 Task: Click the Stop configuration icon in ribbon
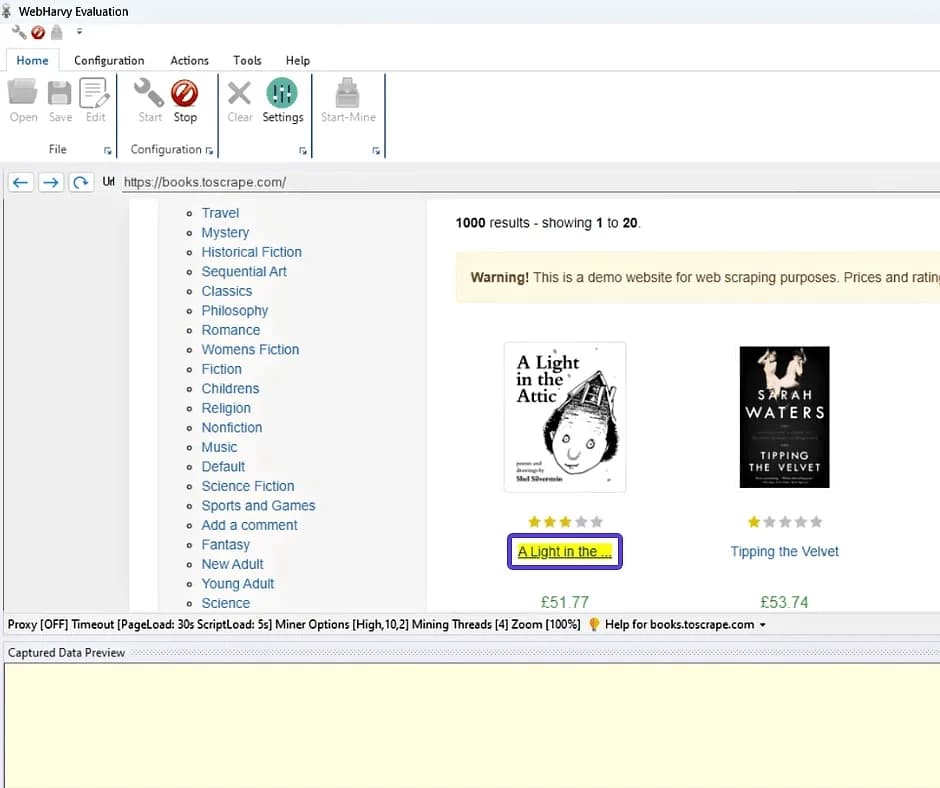(x=185, y=95)
